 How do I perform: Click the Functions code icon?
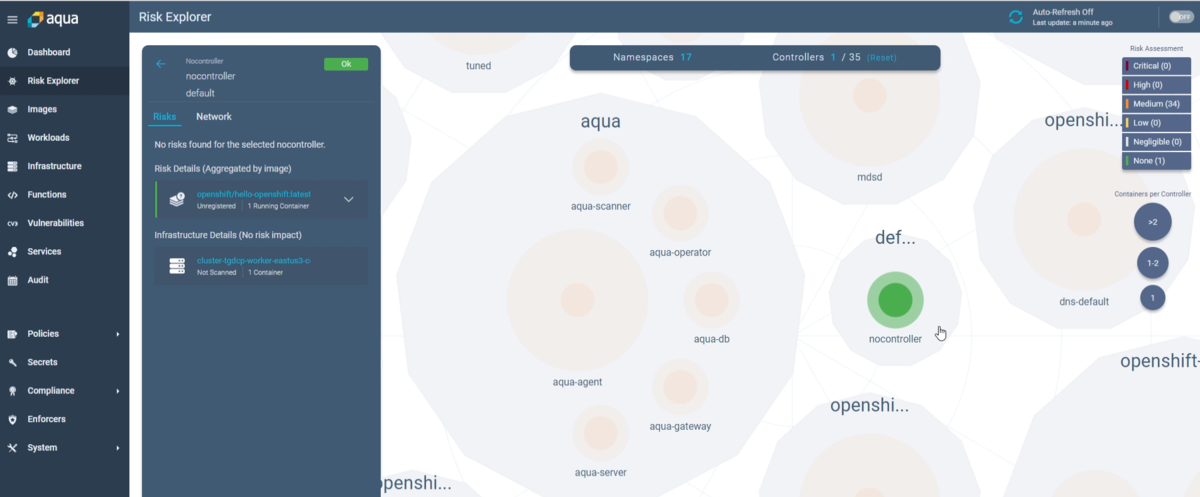pyautogui.click(x=12, y=195)
